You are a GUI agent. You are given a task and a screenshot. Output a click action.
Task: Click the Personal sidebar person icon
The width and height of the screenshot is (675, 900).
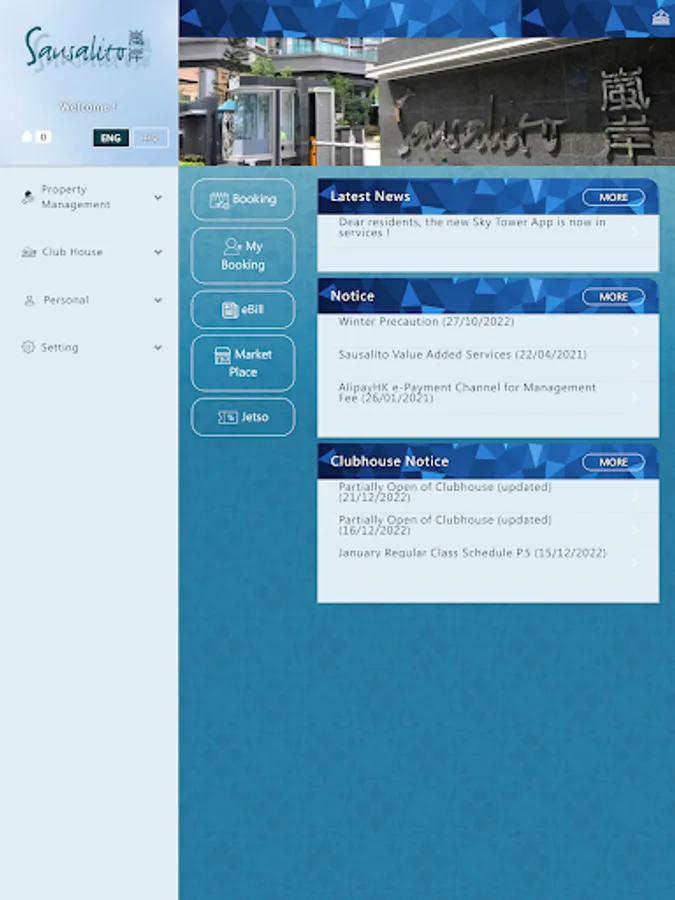tap(29, 300)
